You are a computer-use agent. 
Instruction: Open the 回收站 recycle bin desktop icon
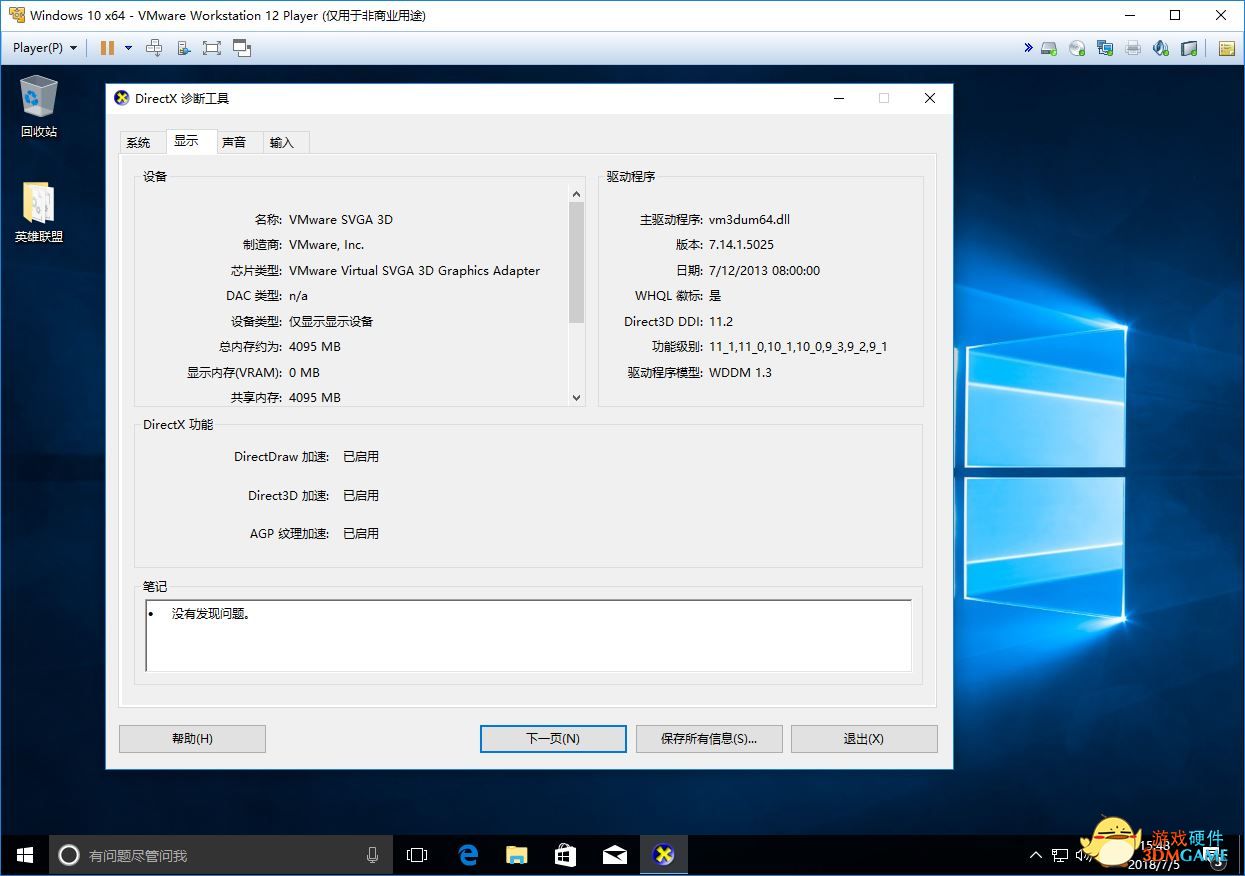point(39,108)
